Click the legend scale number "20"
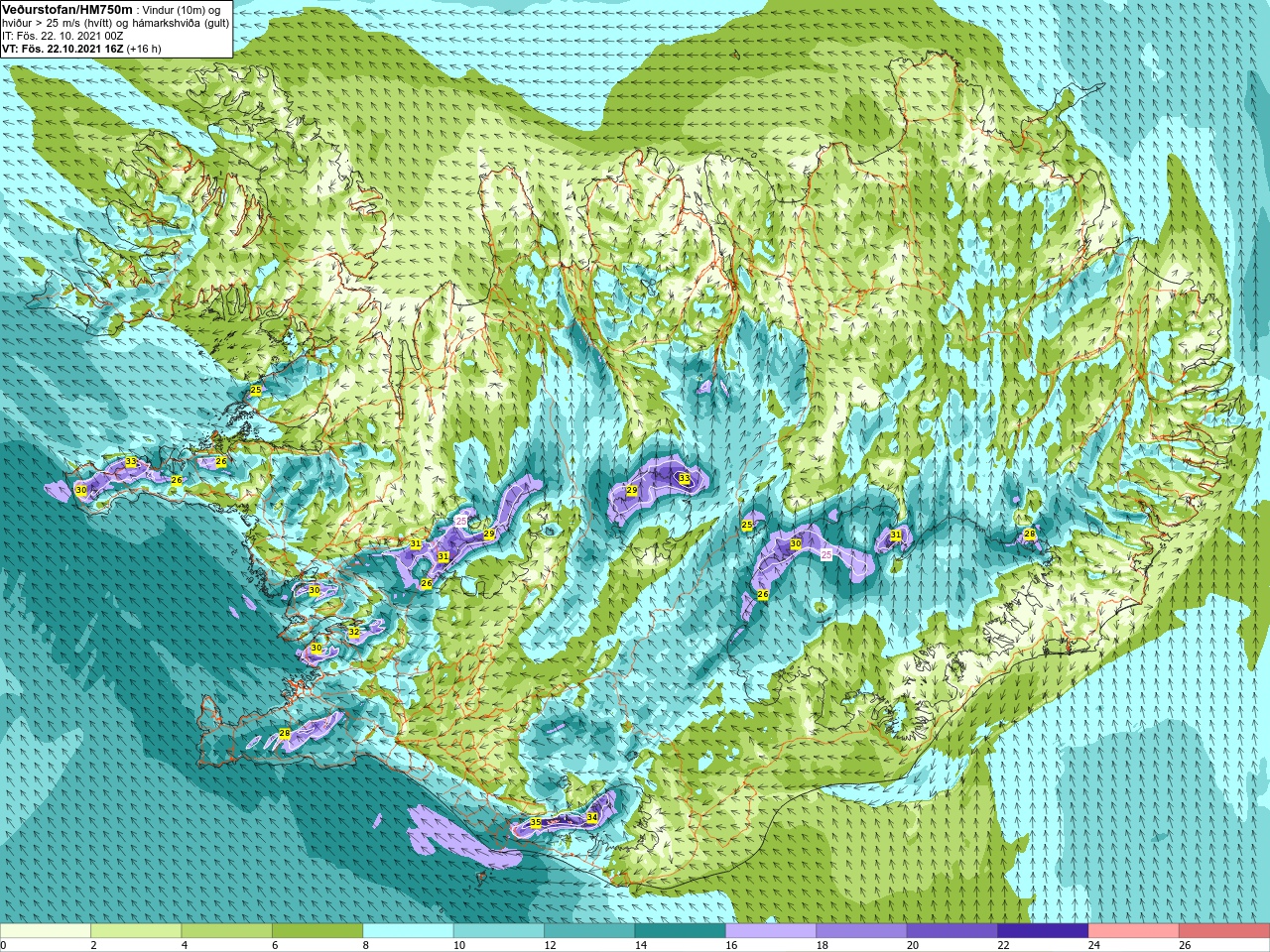1270x952 pixels. click(x=913, y=946)
